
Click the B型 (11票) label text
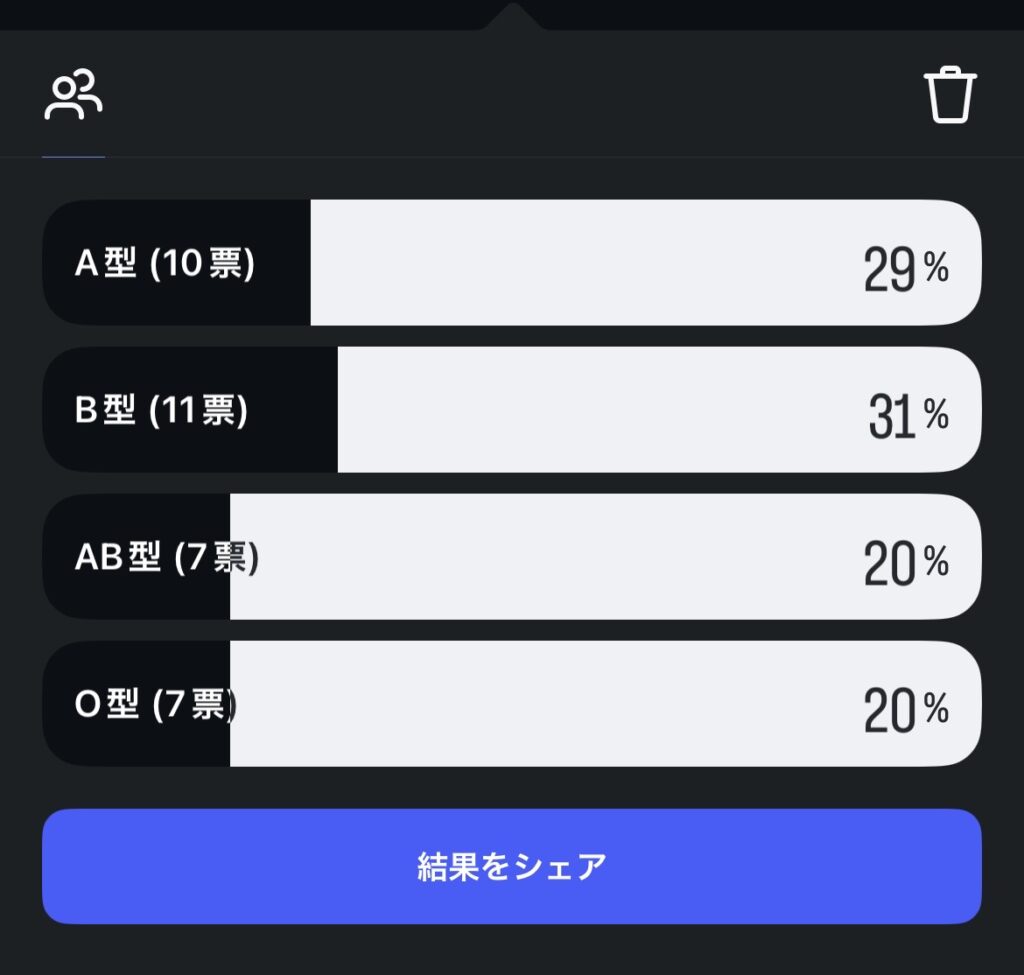point(161,411)
